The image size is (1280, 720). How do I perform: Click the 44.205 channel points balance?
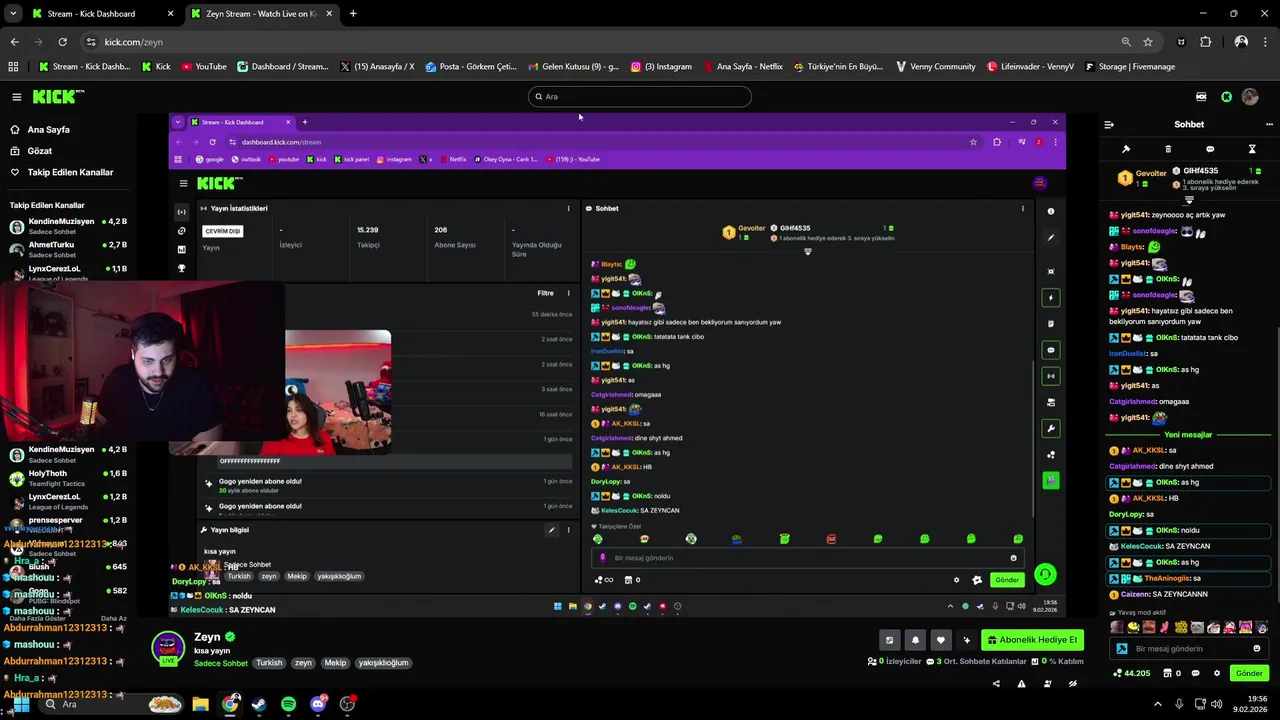[1132, 673]
